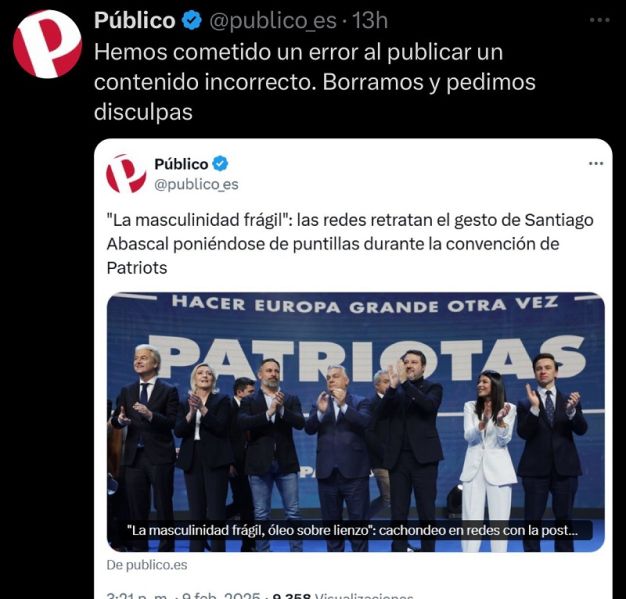
Task: Open the @publico_es handle in the header
Action: pos(273,21)
